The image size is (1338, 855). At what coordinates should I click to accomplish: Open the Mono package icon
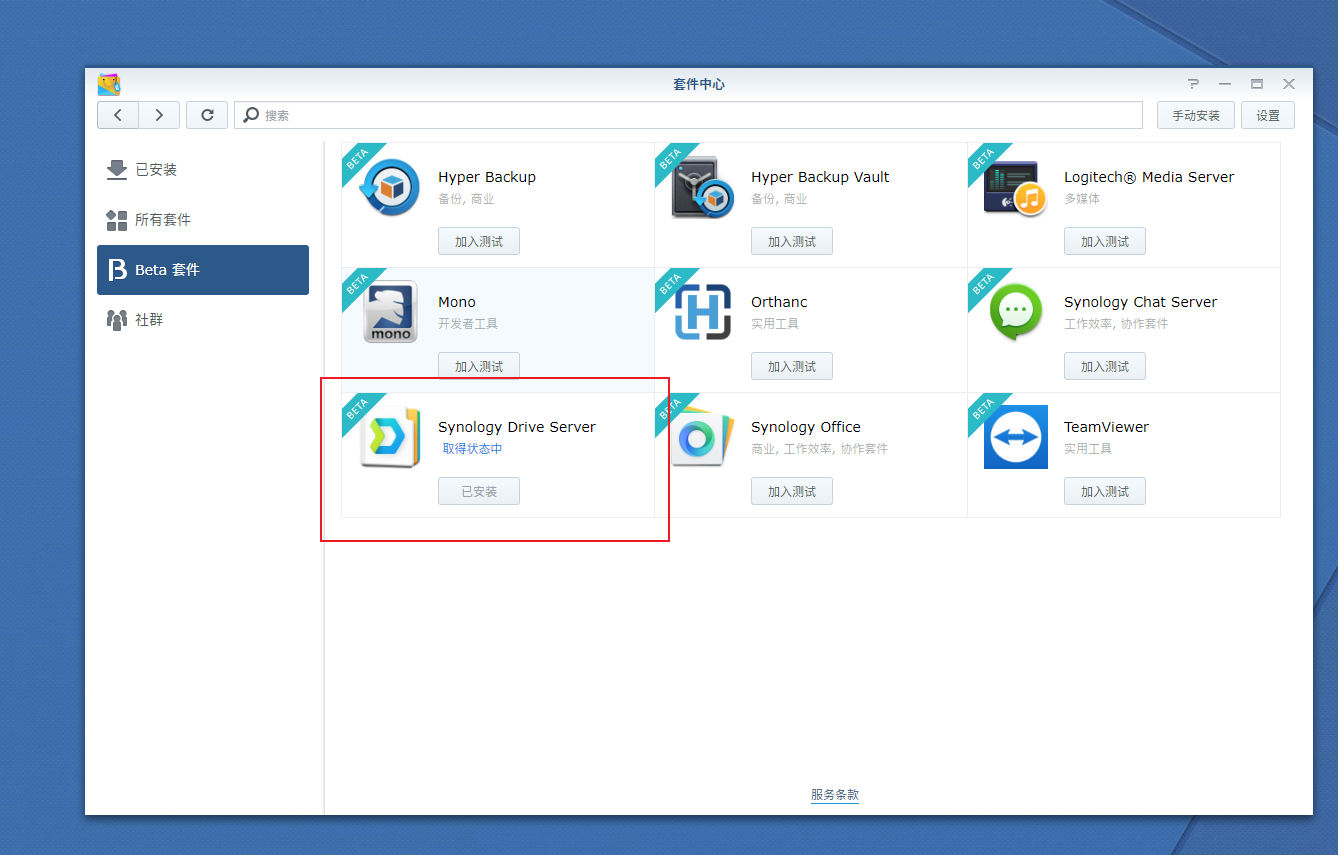(390, 312)
